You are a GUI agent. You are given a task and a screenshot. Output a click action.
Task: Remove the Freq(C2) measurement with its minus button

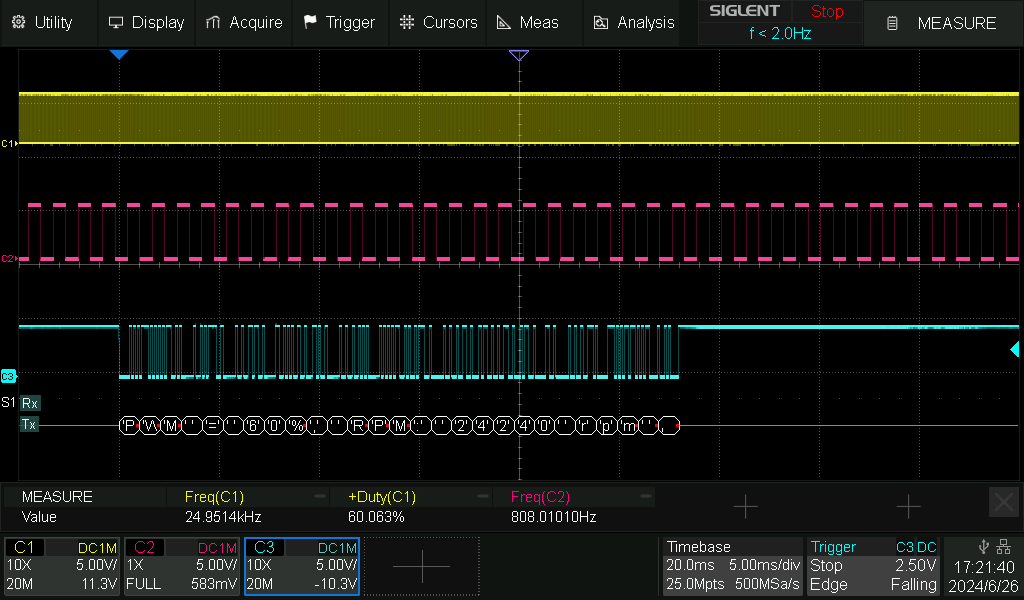click(644, 497)
